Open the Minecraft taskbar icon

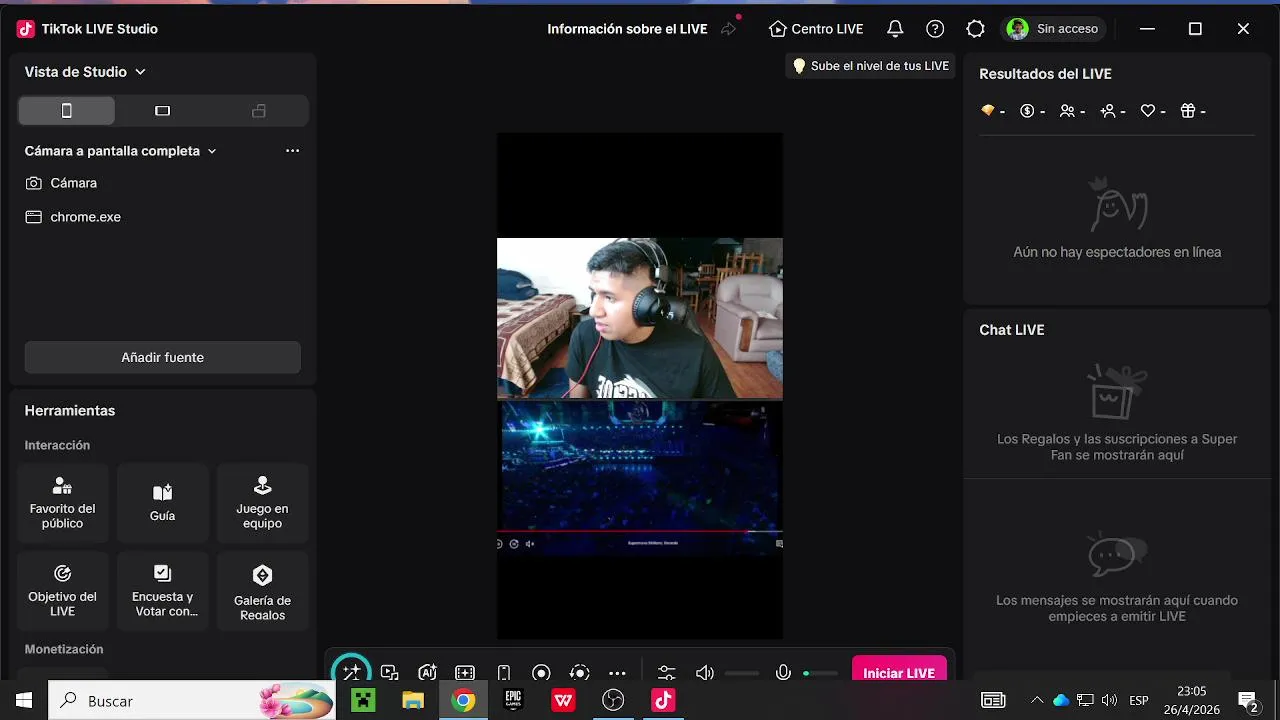point(363,701)
